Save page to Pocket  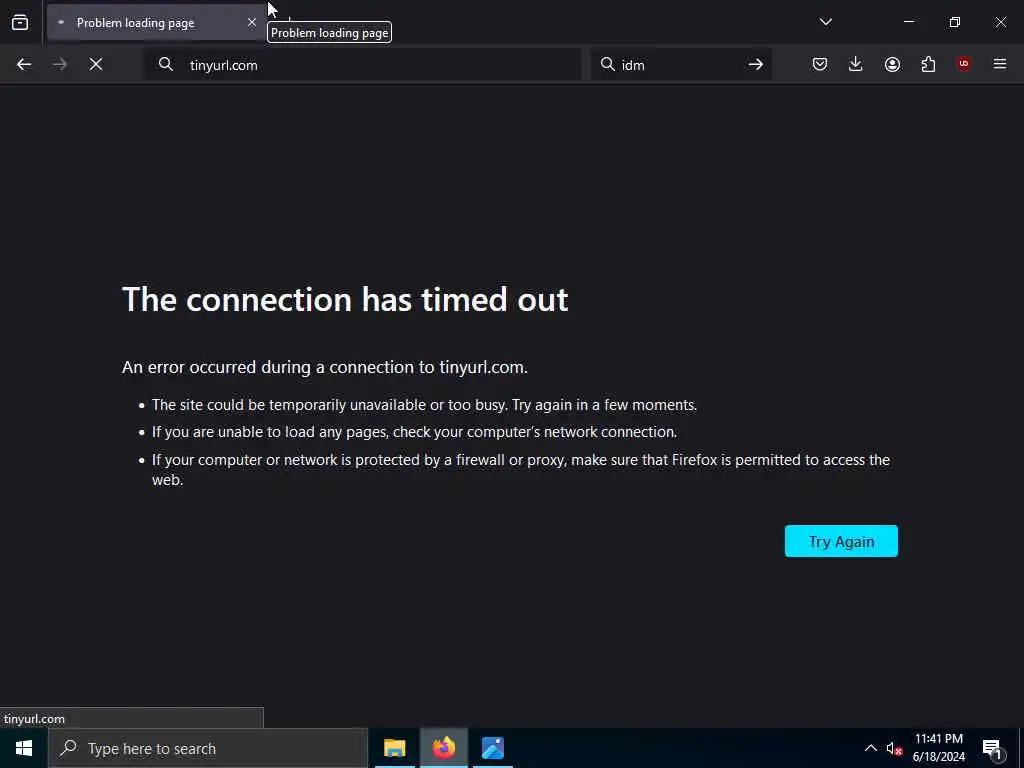click(x=820, y=64)
